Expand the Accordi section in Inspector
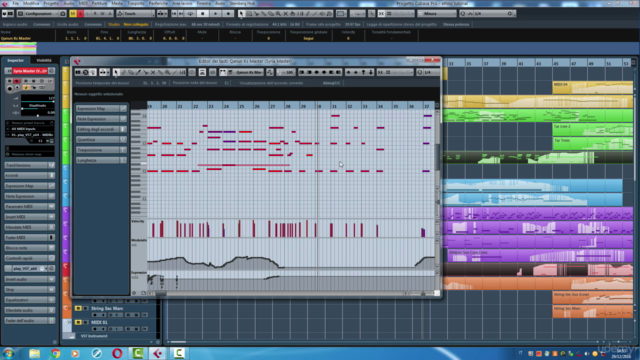The image size is (640, 360). (x=29, y=176)
